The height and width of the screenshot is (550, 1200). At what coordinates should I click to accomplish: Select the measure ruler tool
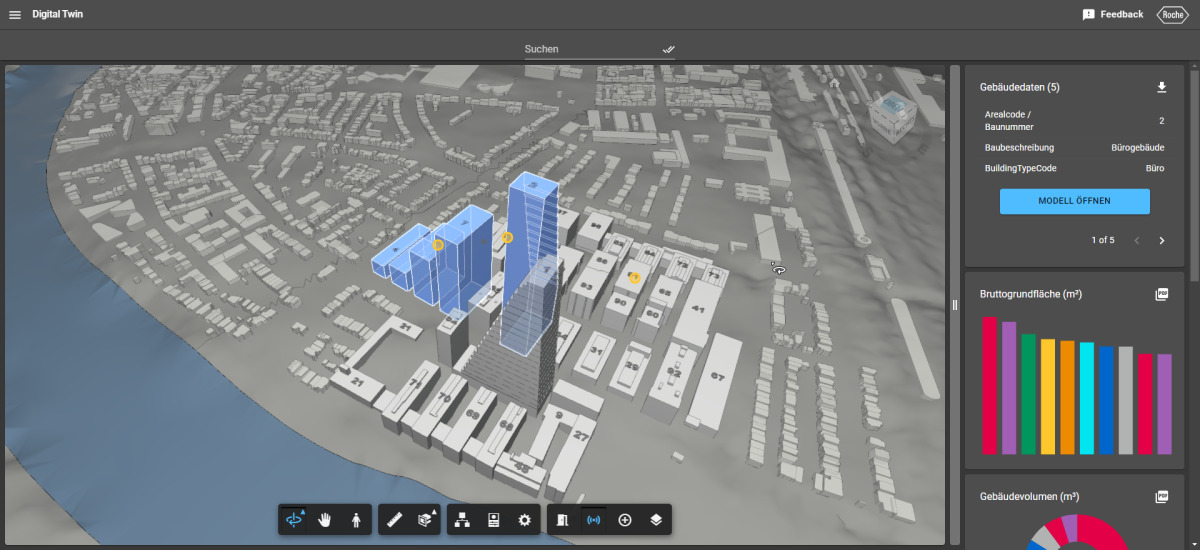(x=394, y=520)
